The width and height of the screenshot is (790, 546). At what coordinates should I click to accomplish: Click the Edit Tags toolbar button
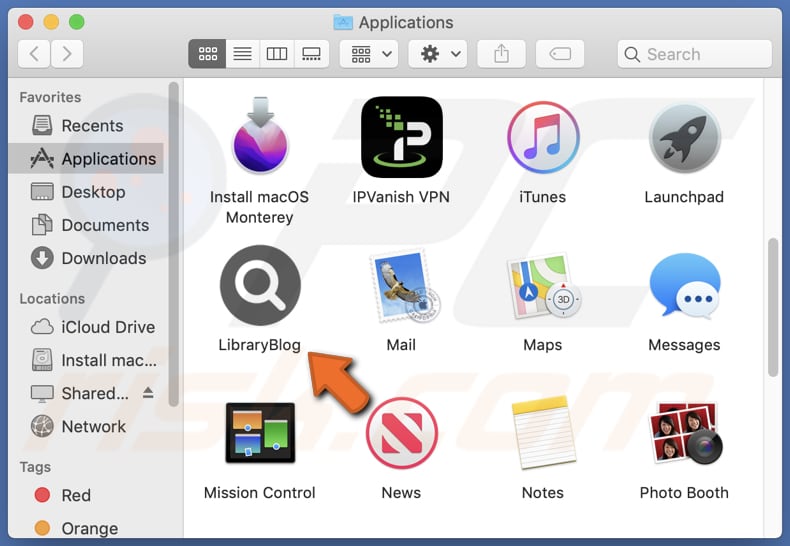[560, 53]
